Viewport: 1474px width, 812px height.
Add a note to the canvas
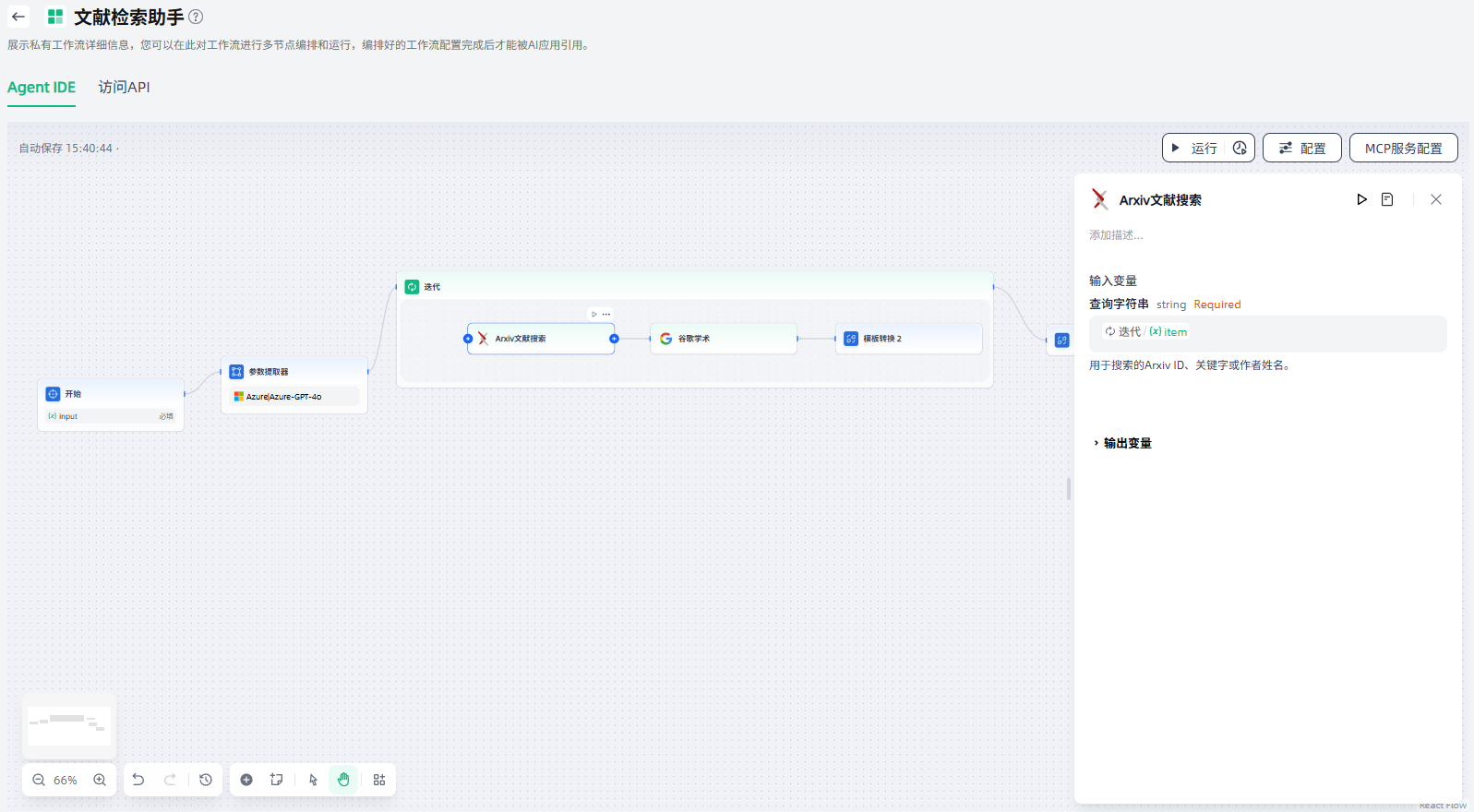coord(276,780)
